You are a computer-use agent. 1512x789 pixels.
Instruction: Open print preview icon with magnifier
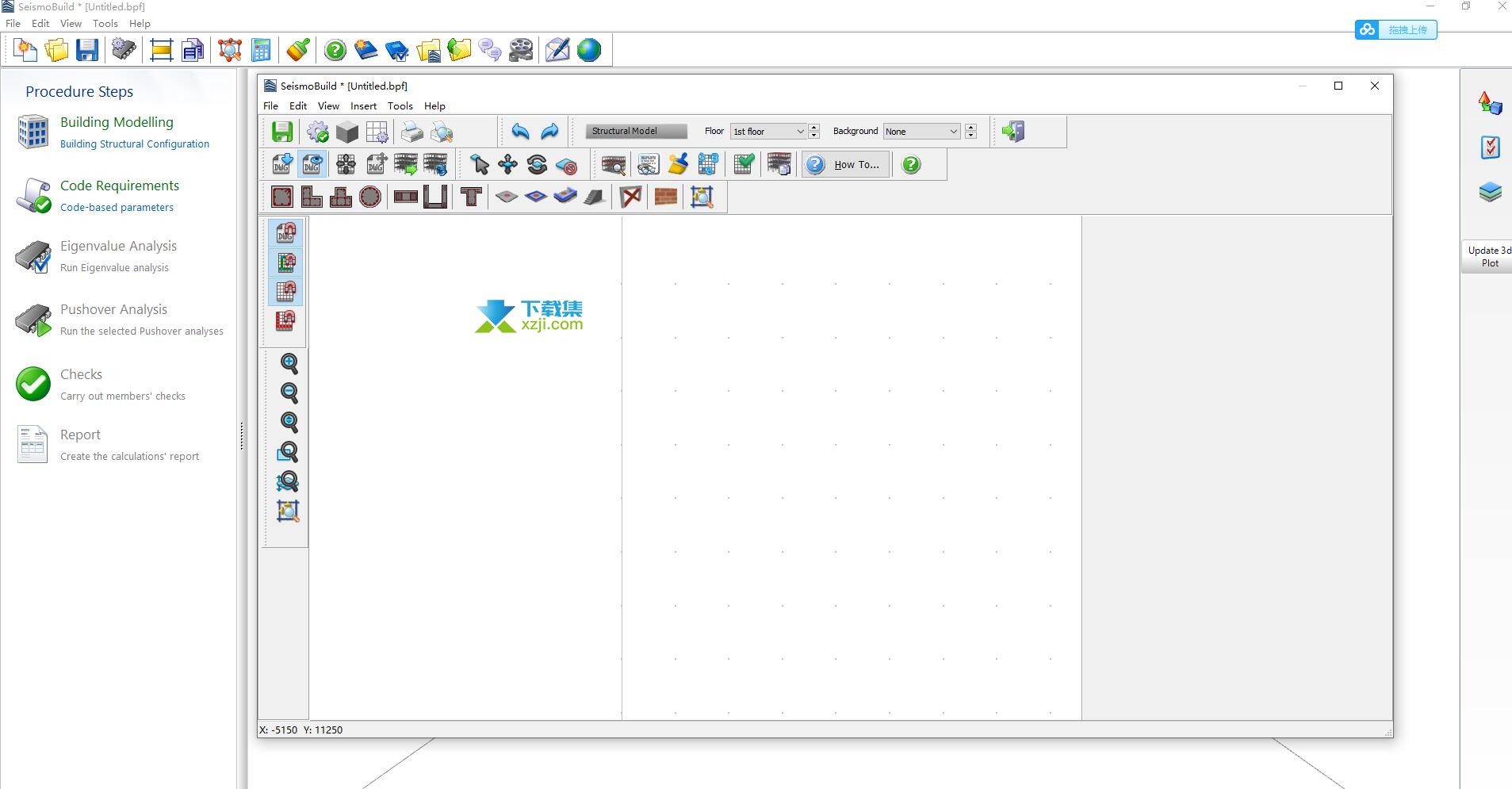tap(442, 132)
